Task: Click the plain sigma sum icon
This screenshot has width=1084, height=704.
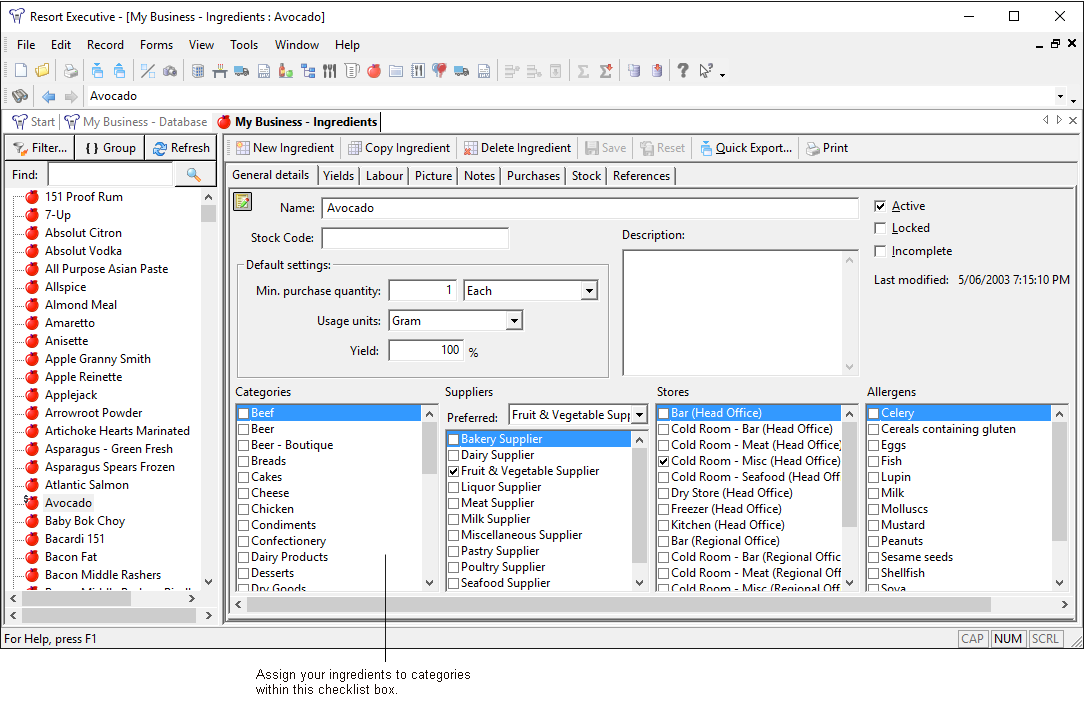Action: [583, 71]
